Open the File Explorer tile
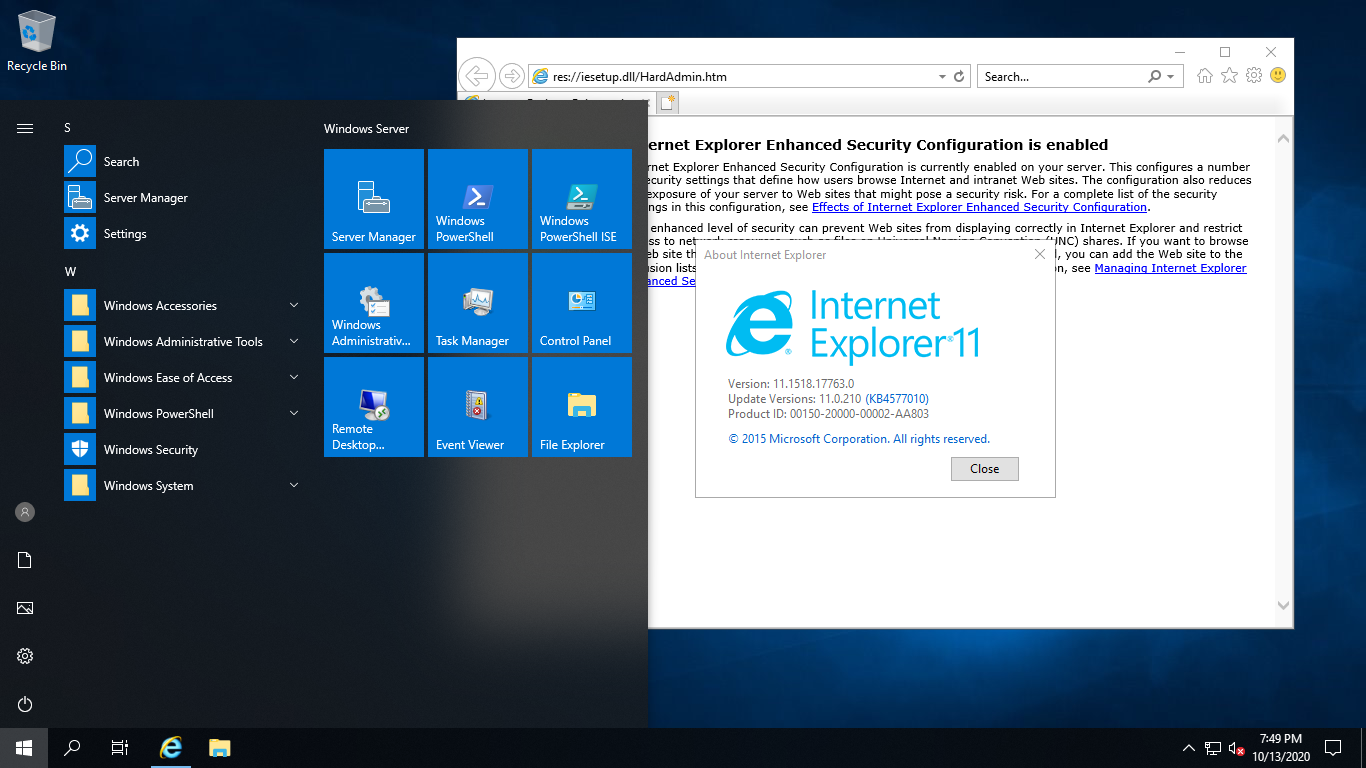The image size is (1366, 768). pyautogui.click(x=582, y=407)
